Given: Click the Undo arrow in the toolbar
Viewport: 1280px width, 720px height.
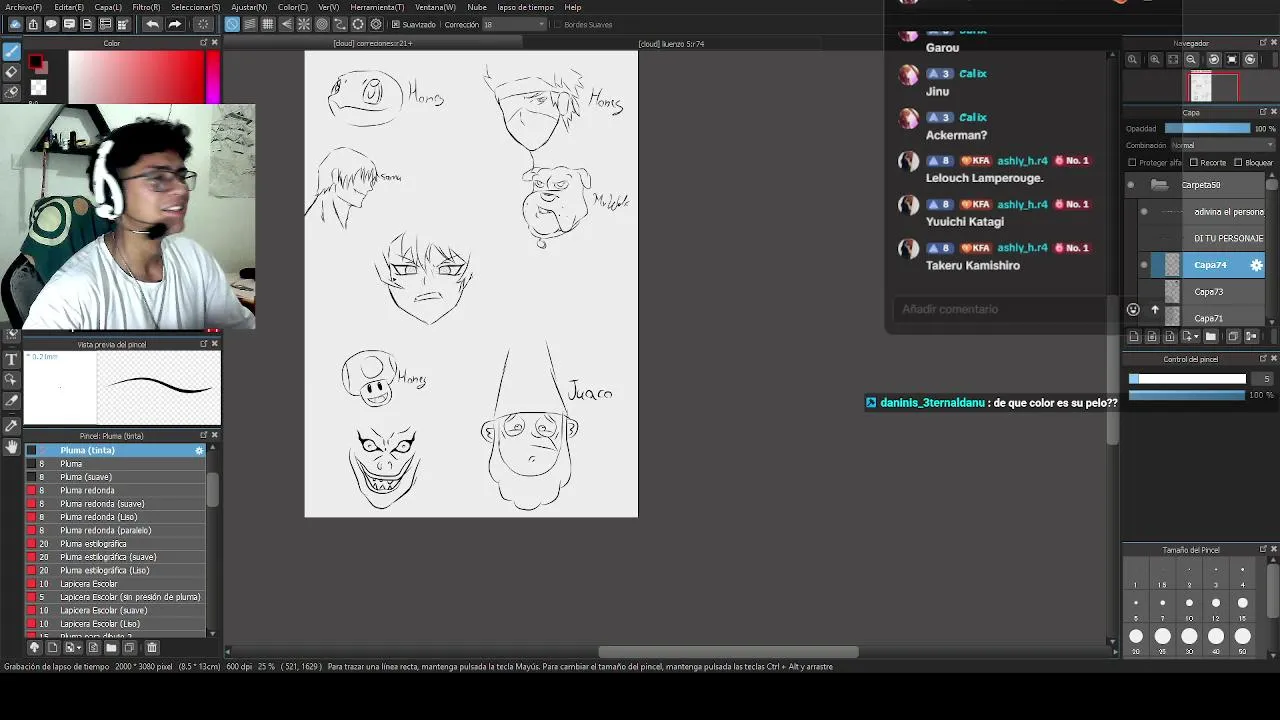Looking at the screenshot, I should 152,24.
